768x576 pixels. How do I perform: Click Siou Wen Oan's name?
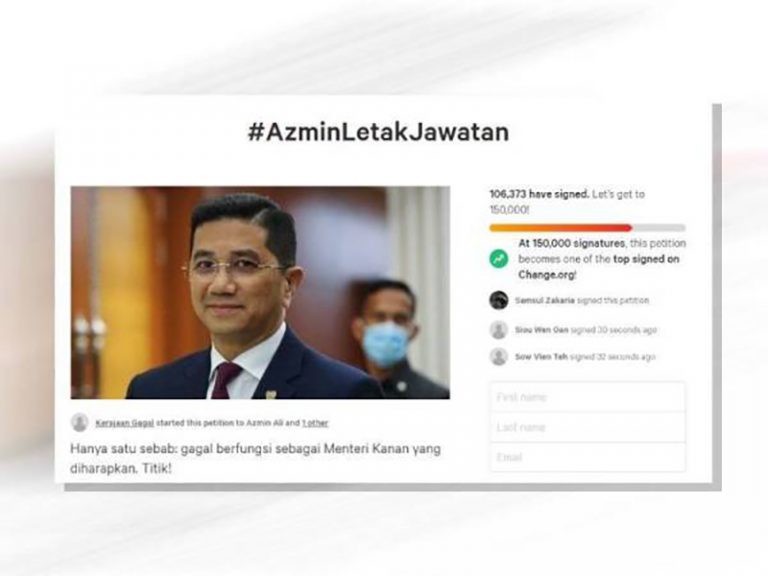[542, 330]
